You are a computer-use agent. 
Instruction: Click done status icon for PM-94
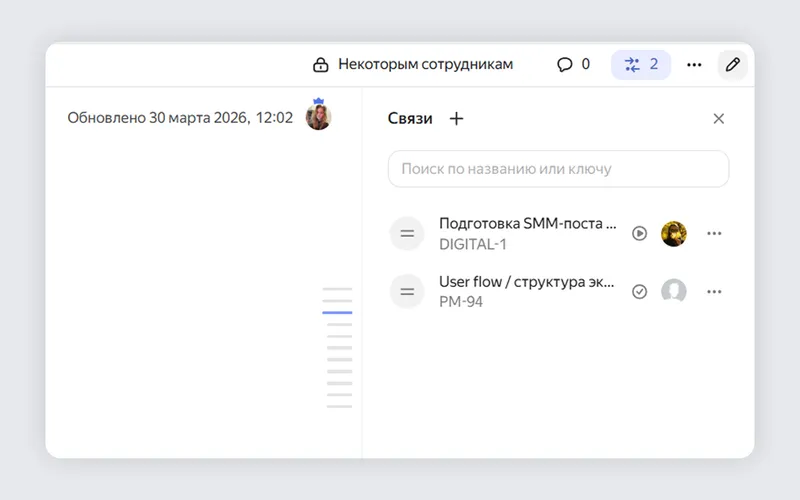click(639, 292)
